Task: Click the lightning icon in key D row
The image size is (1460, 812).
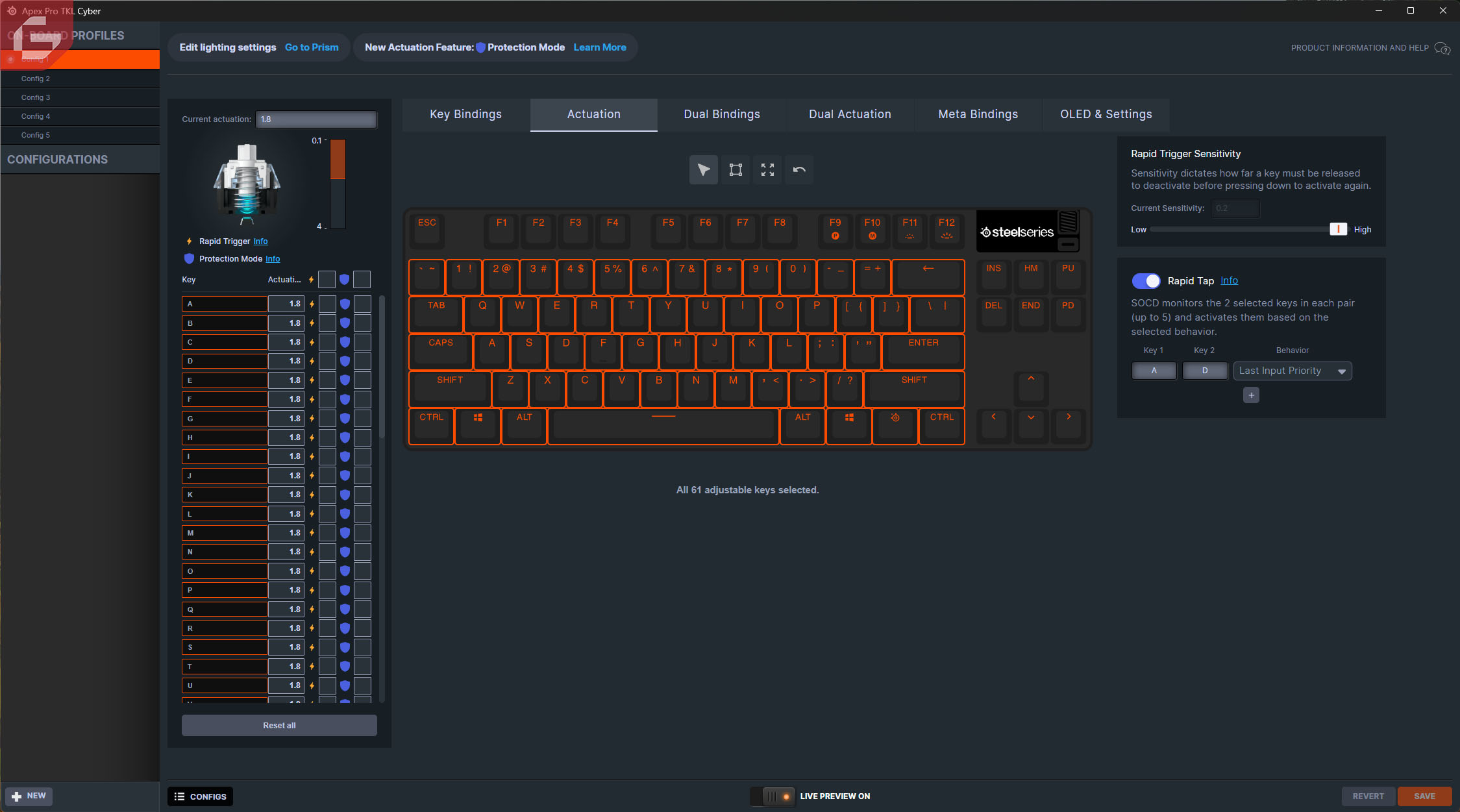Action: pyautogui.click(x=312, y=361)
